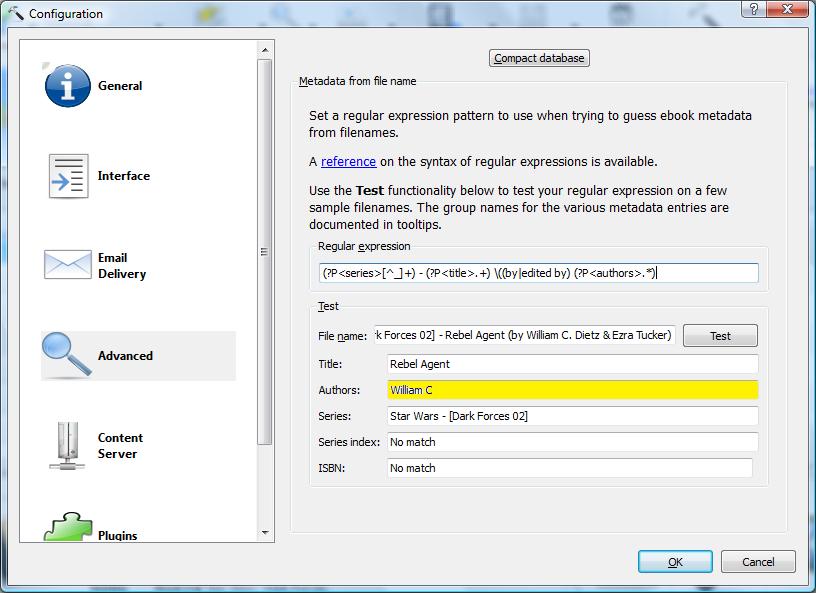Open the Email Delivery envelope icon
The image size is (816, 593).
coord(68,264)
